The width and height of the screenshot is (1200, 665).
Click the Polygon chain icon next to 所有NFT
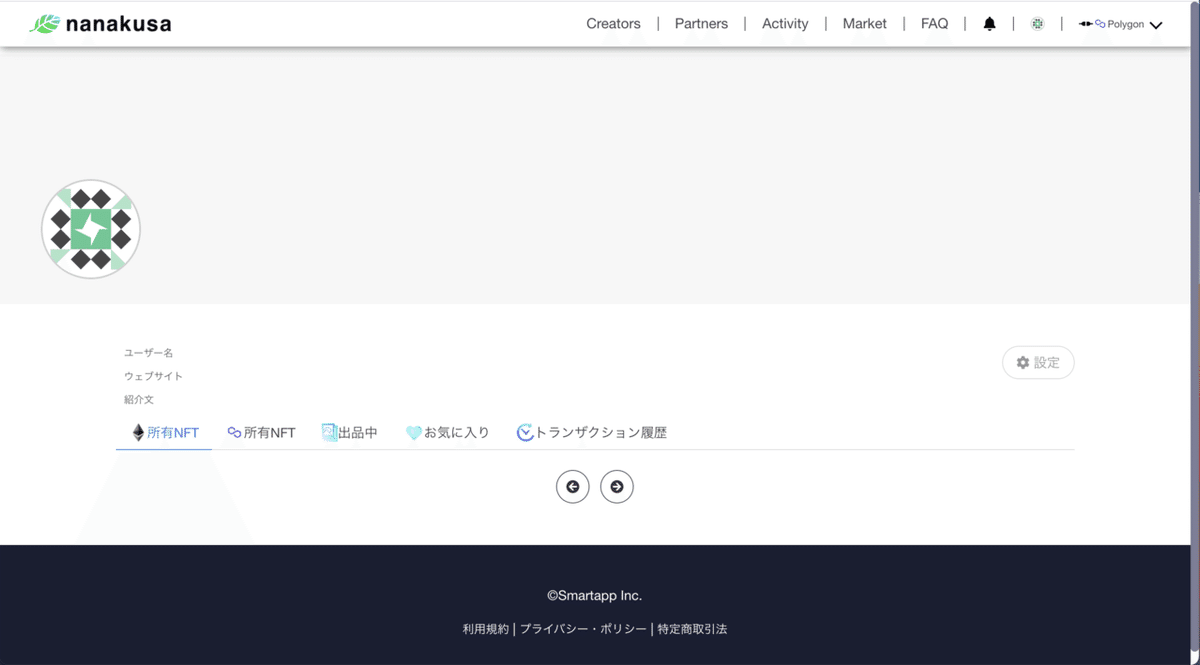tap(233, 431)
